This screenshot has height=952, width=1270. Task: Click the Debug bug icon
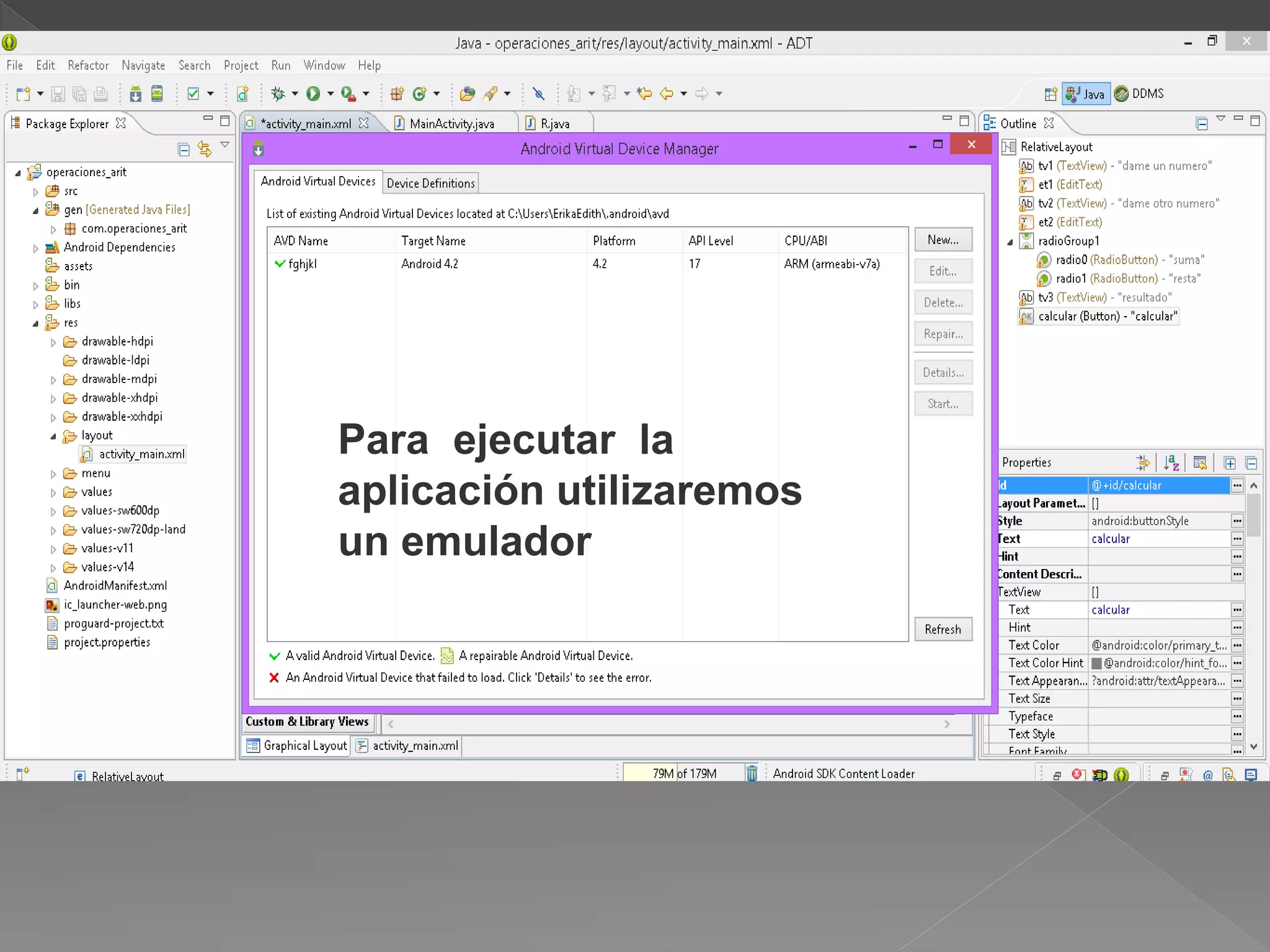(x=278, y=94)
